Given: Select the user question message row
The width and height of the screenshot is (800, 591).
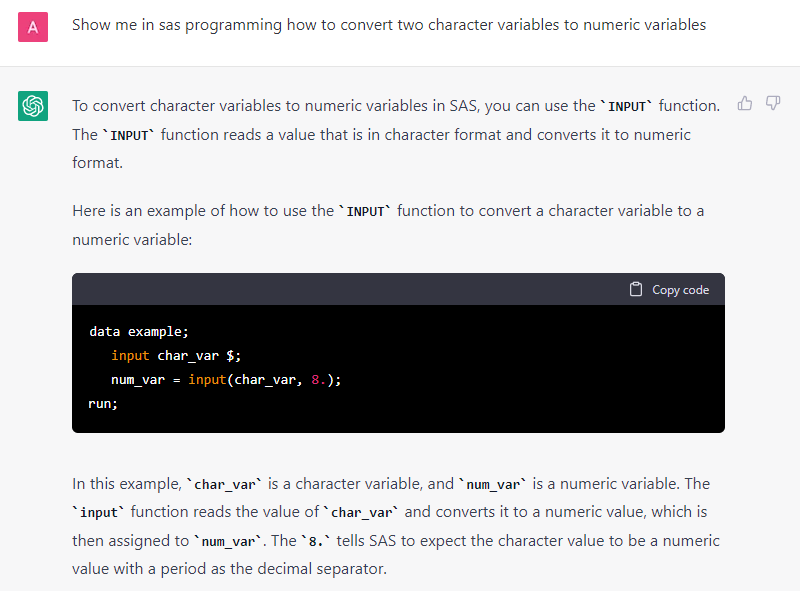Looking at the screenshot, I should point(400,27).
